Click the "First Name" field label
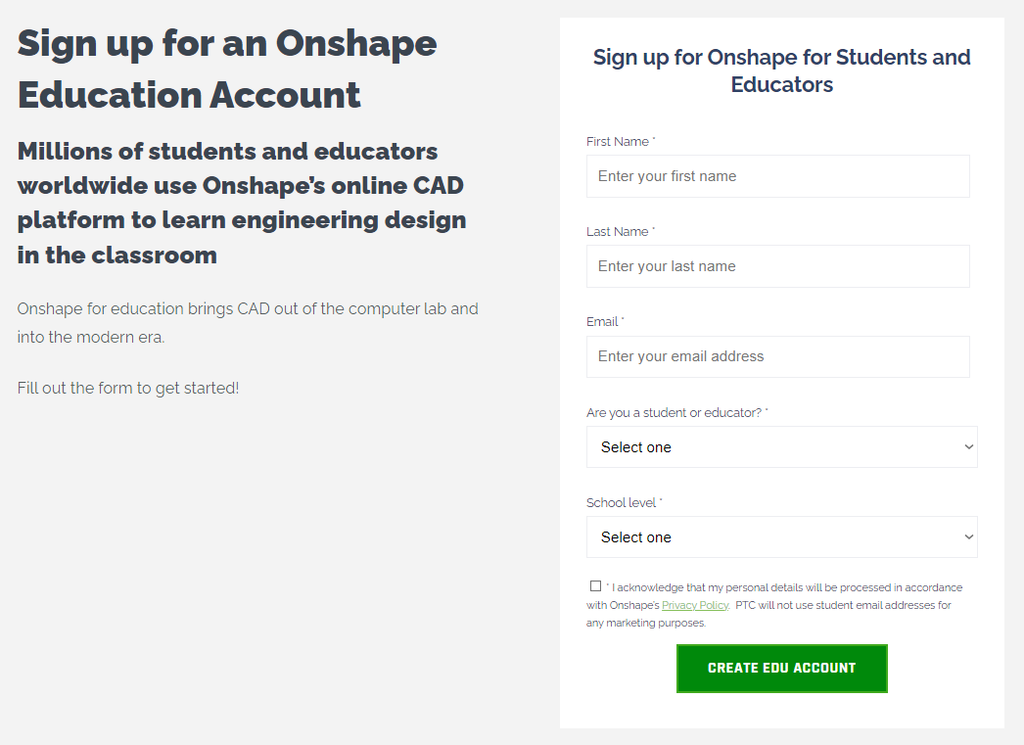Screen dimensions: 1024x745 pos(618,142)
